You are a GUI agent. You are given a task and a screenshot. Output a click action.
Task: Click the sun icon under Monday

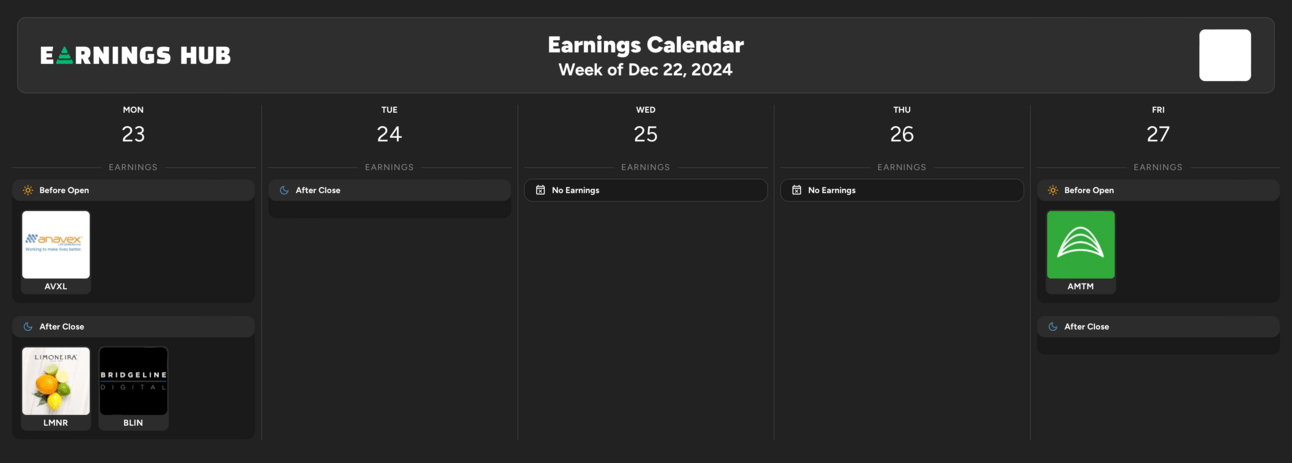(28, 190)
